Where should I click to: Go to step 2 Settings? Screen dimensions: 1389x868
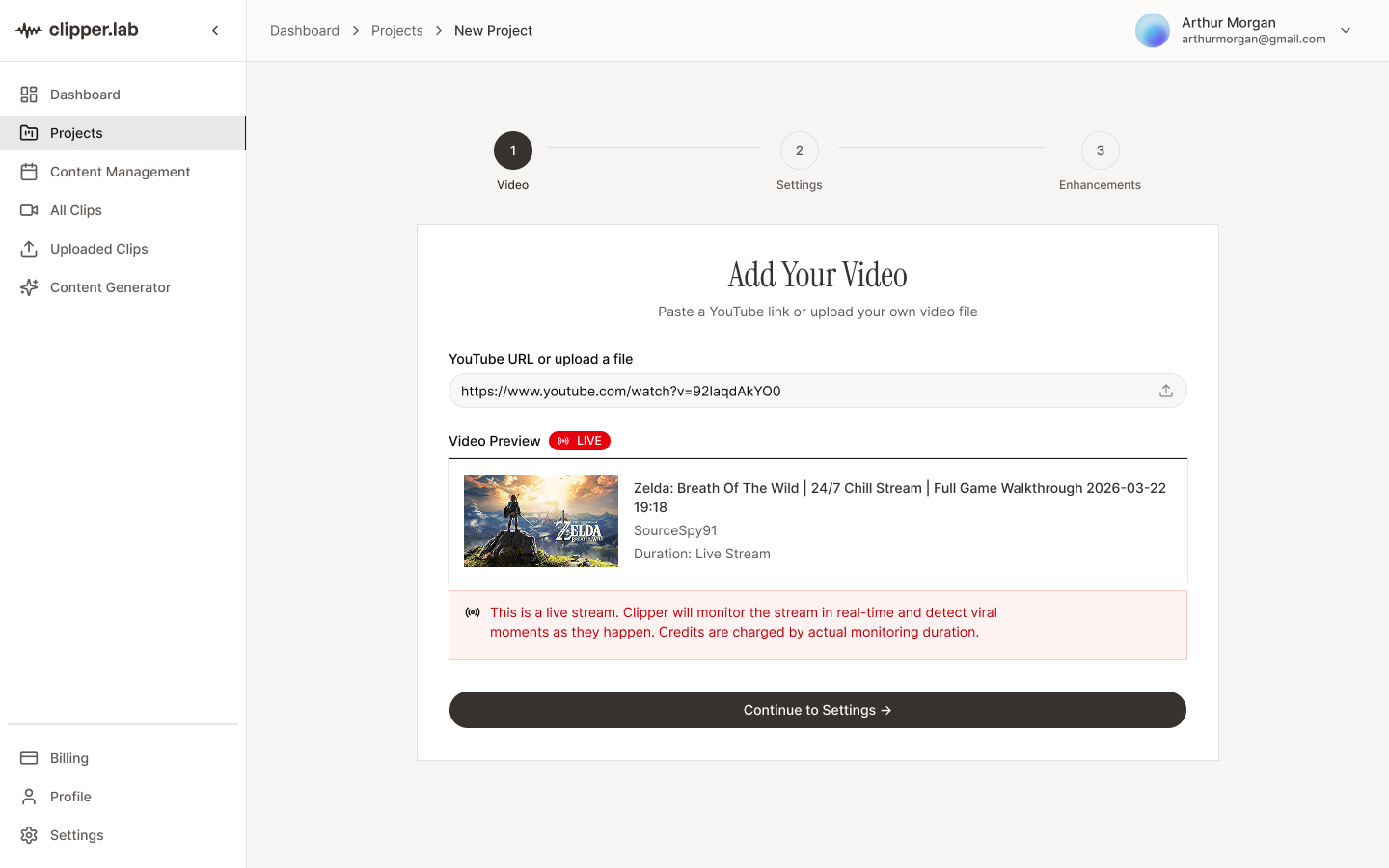[x=799, y=150]
